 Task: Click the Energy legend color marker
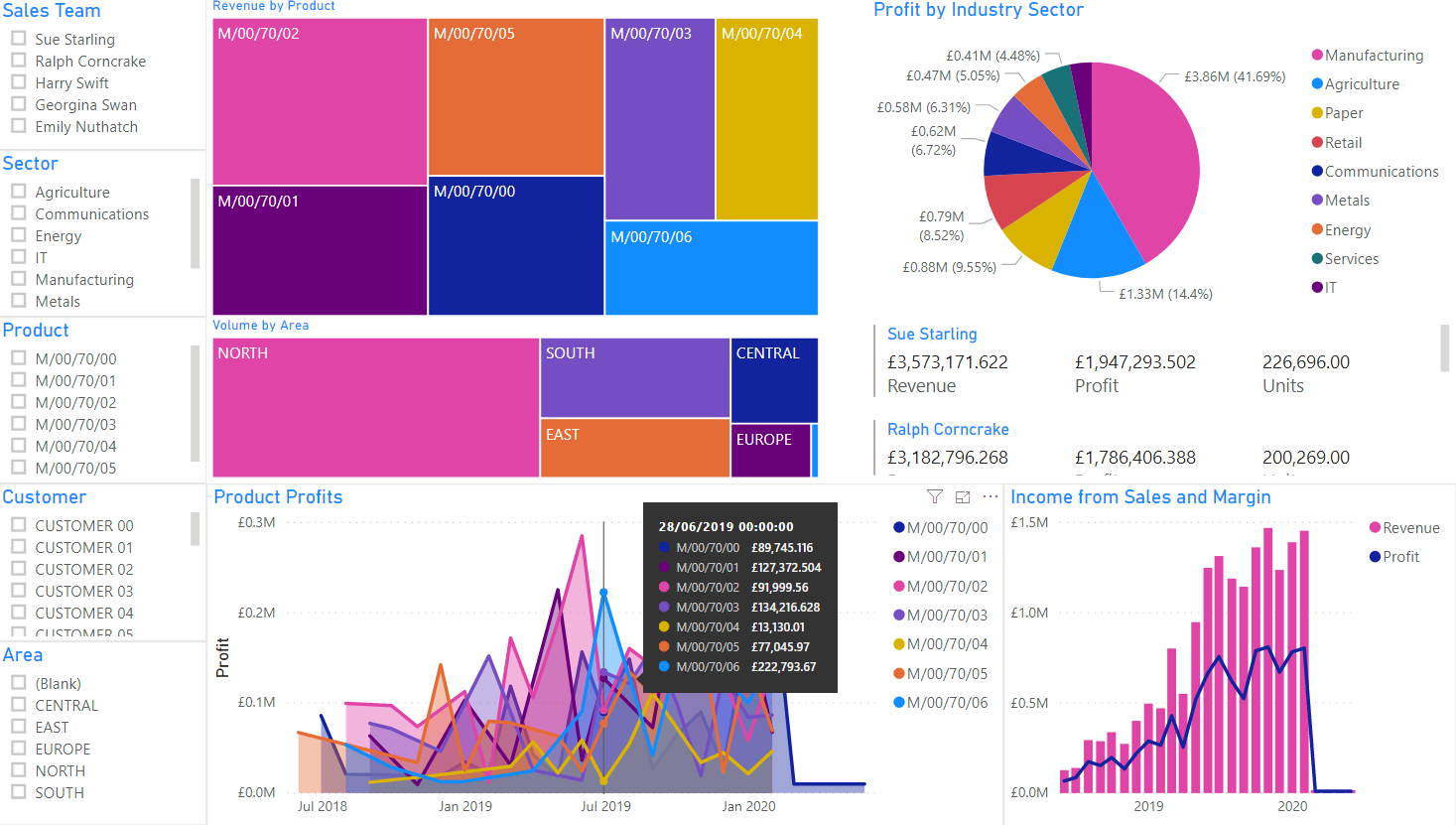(1317, 230)
